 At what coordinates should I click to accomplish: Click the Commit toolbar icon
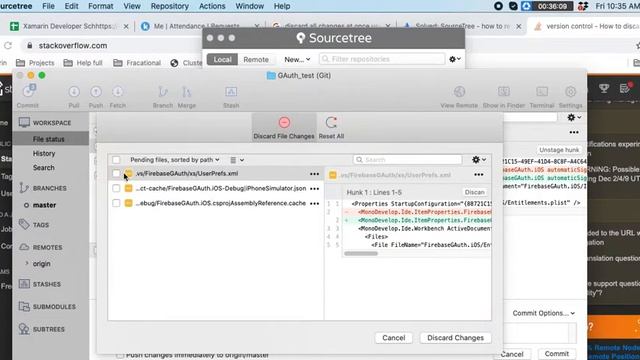click(x=28, y=91)
